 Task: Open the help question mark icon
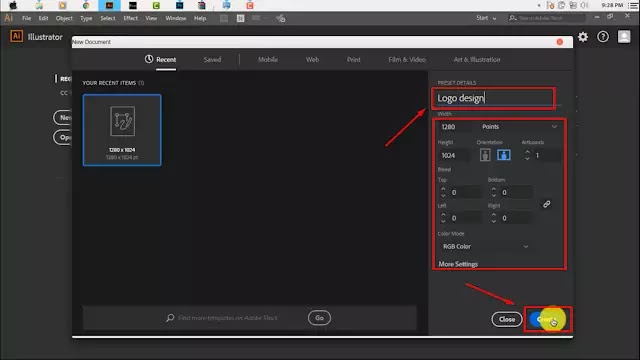pos(603,37)
